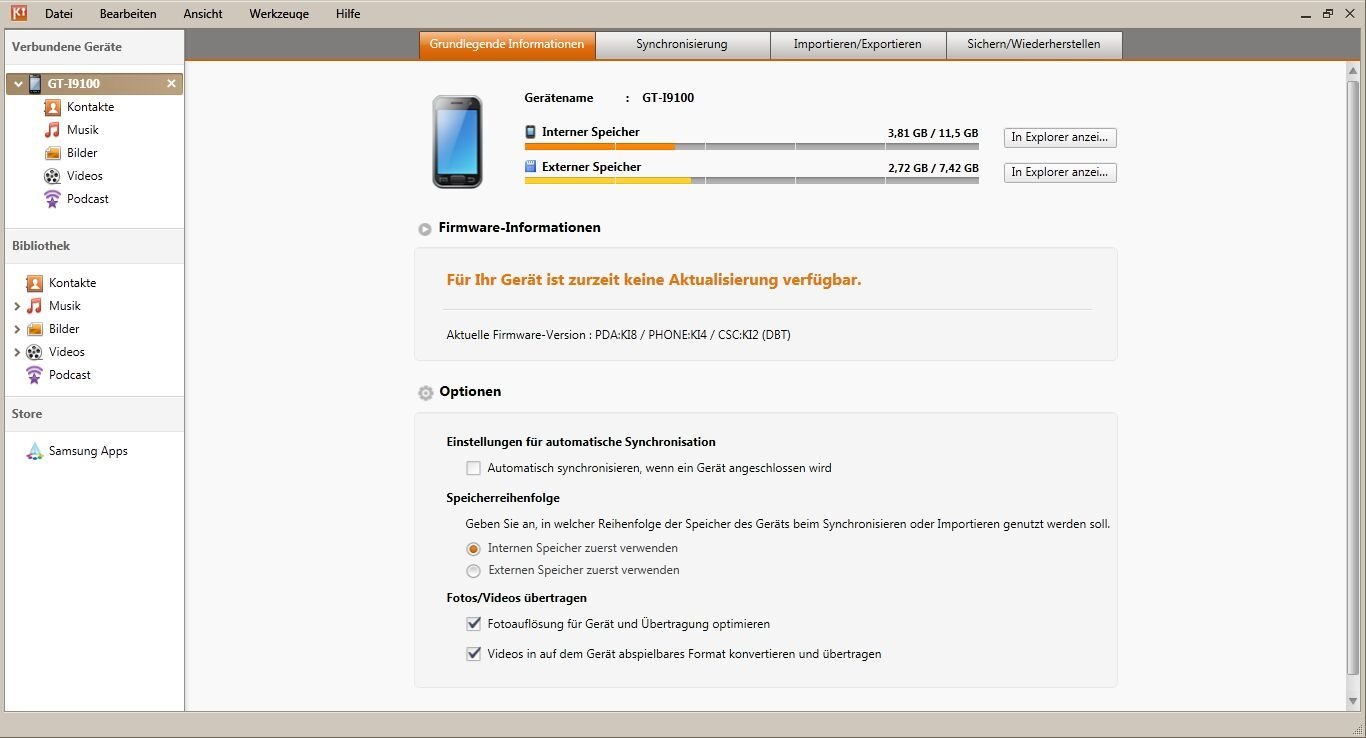Expand Videos in the Bibliothek tree
The width and height of the screenshot is (1366, 738).
tap(17, 352)
